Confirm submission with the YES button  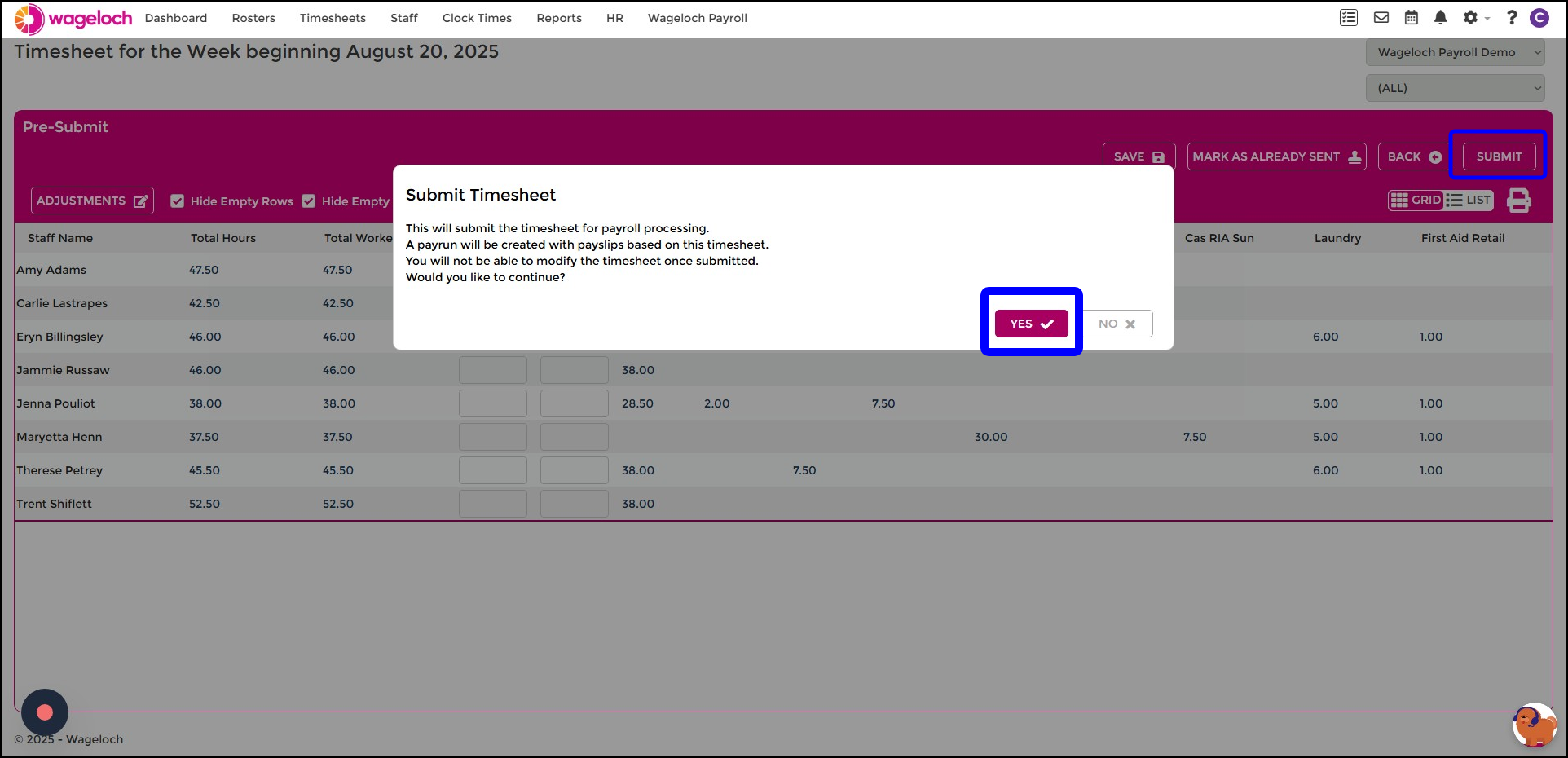coord(1032,324)
